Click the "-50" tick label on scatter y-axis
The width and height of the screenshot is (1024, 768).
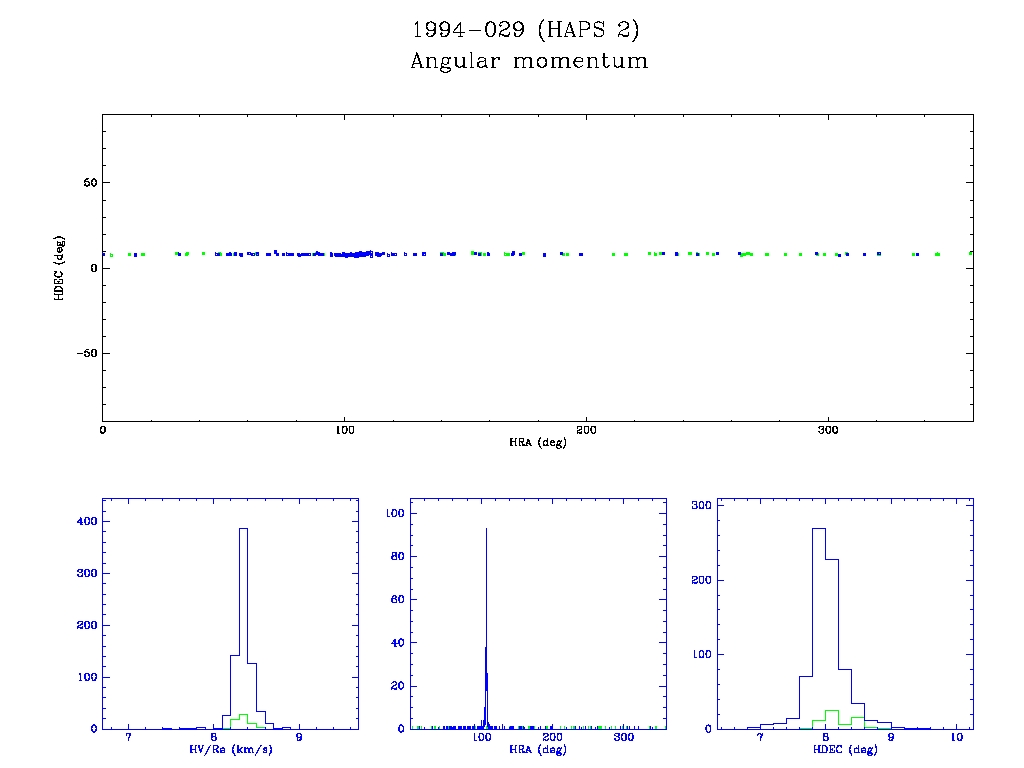(85, 354)
